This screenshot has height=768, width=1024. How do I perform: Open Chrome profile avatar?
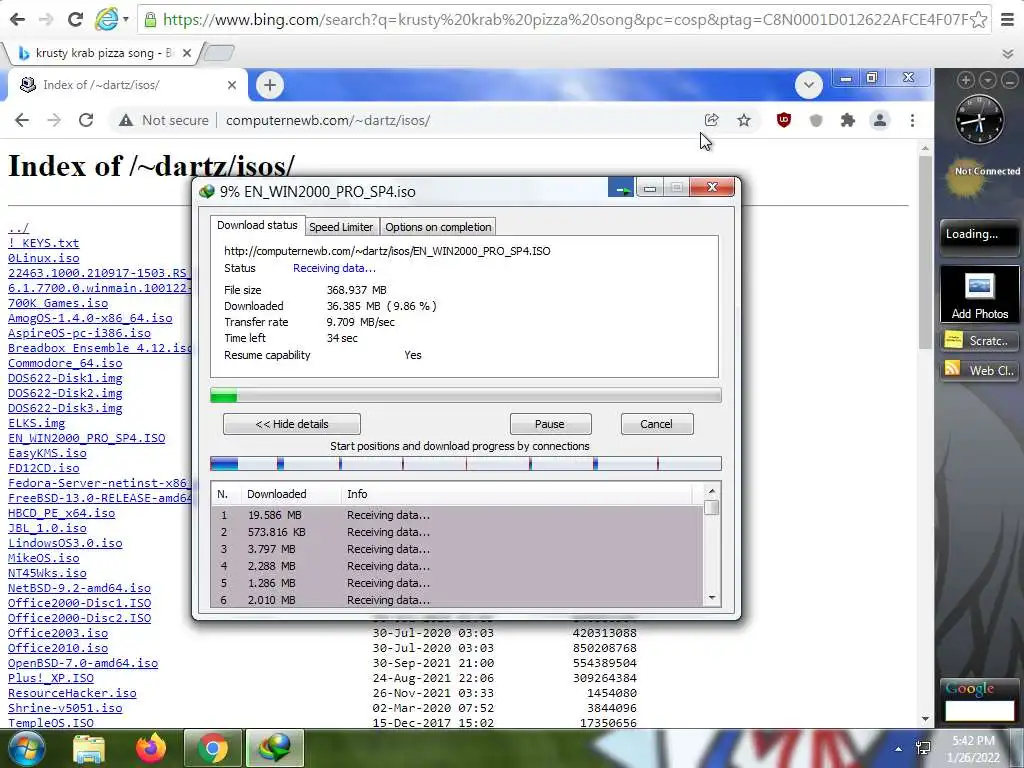880,120
